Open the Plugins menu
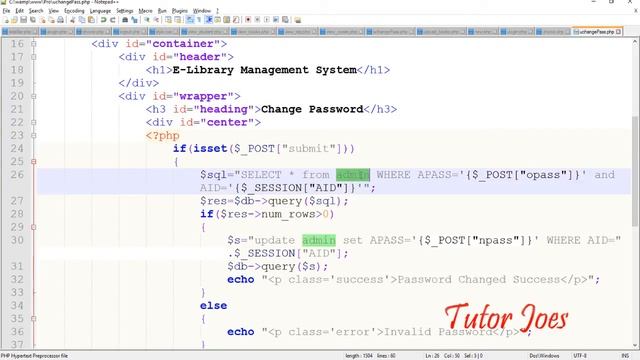The image size is (640, 360). click(x=180, y=11)
